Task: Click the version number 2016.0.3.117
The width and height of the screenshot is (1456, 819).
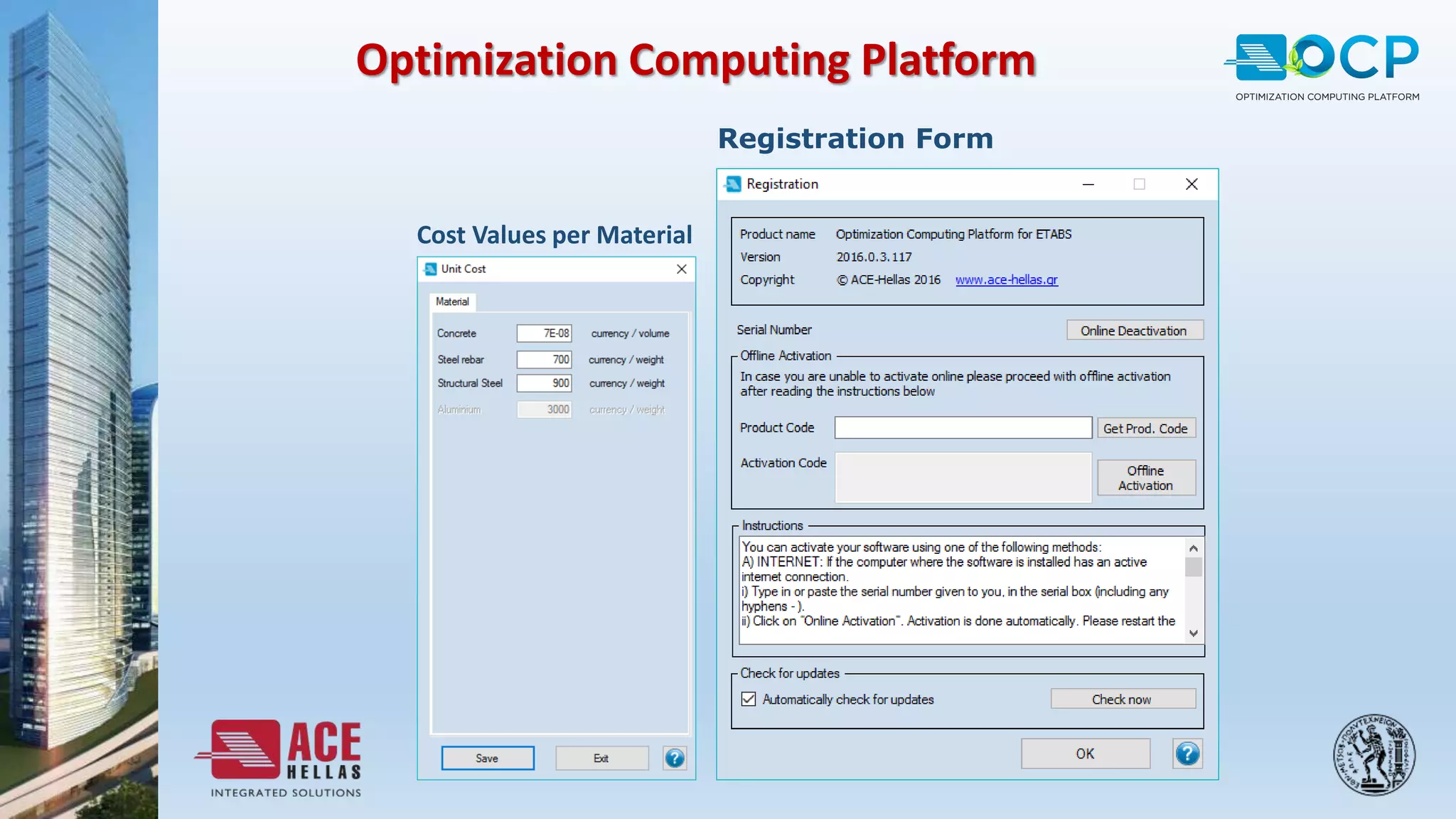Action: 874,257
